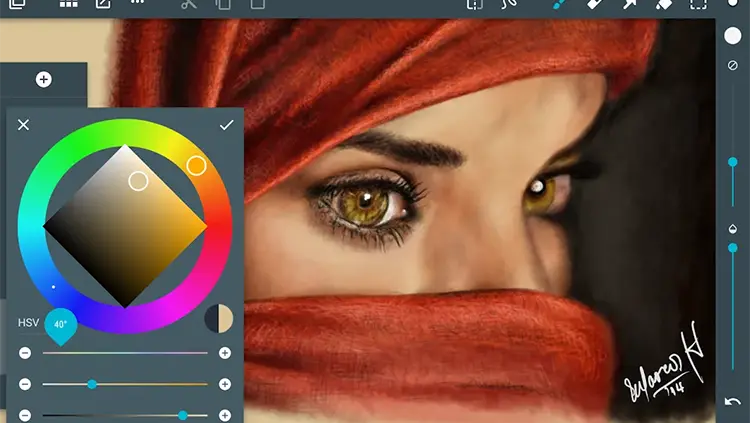Open the grid gallery icon in top toolbar

tap(68, 4)
